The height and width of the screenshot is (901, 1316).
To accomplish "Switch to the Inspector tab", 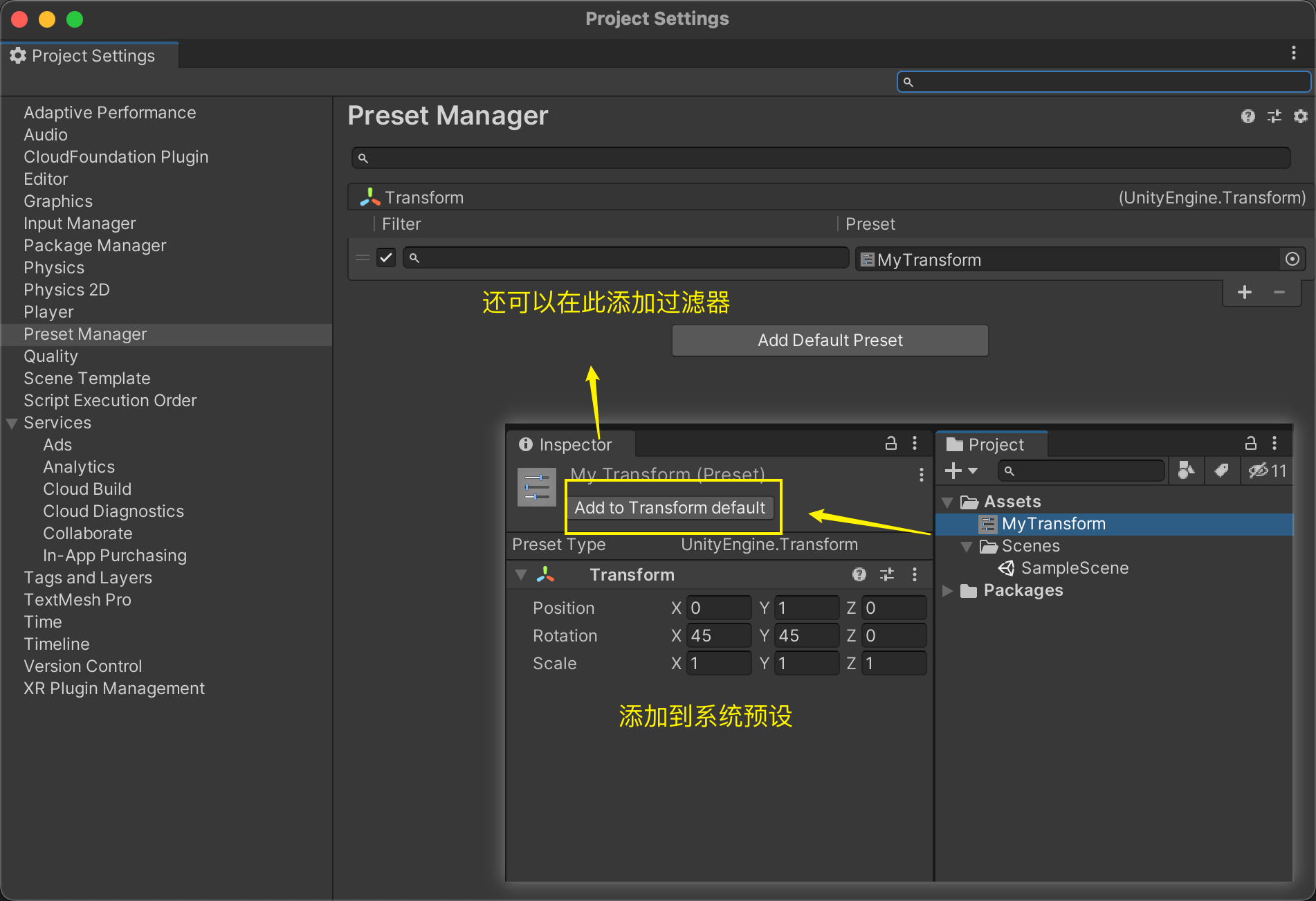I will [x=567, y=444].
